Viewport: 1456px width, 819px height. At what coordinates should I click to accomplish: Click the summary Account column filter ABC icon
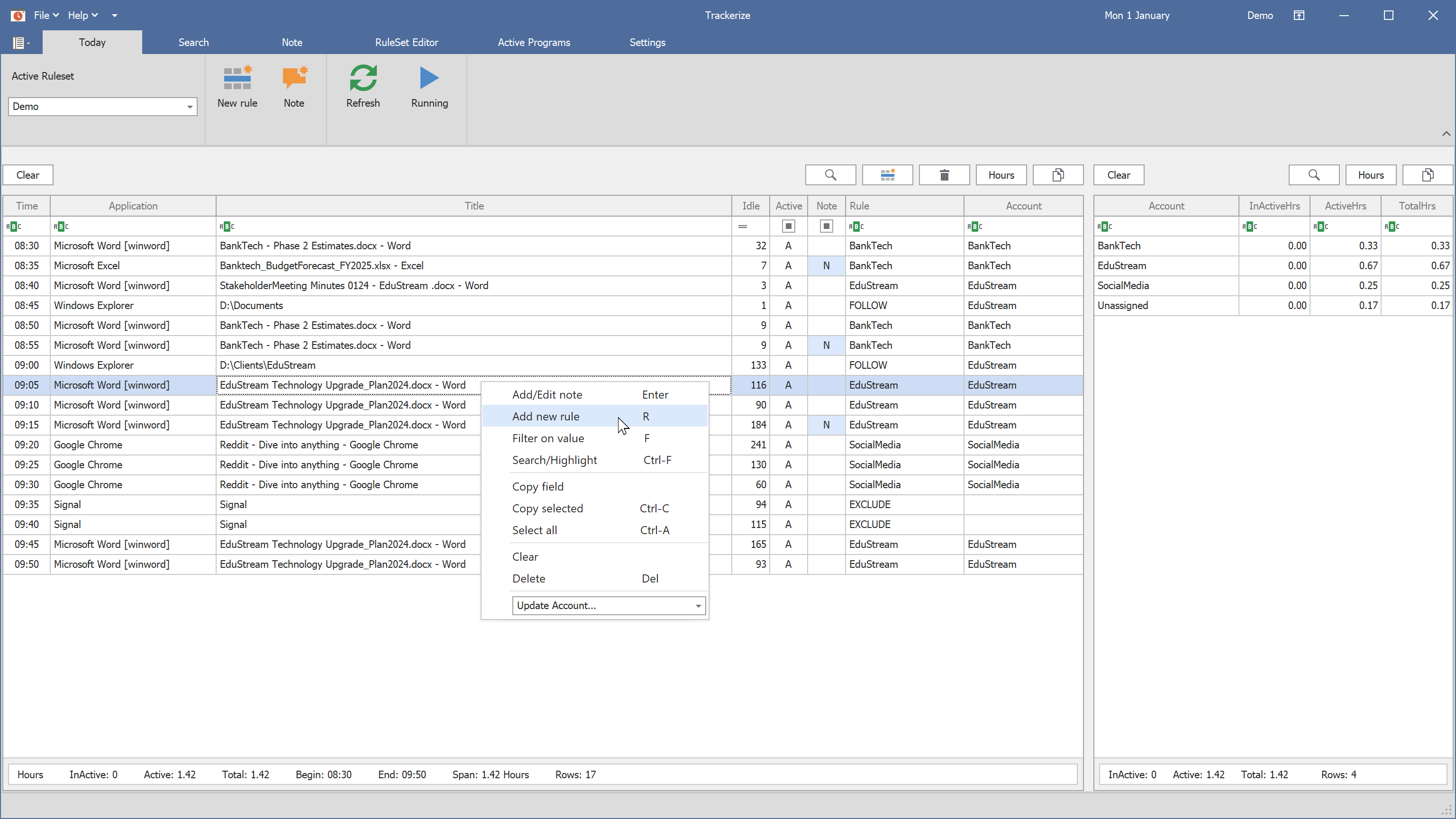click(x=1104, y=227)
